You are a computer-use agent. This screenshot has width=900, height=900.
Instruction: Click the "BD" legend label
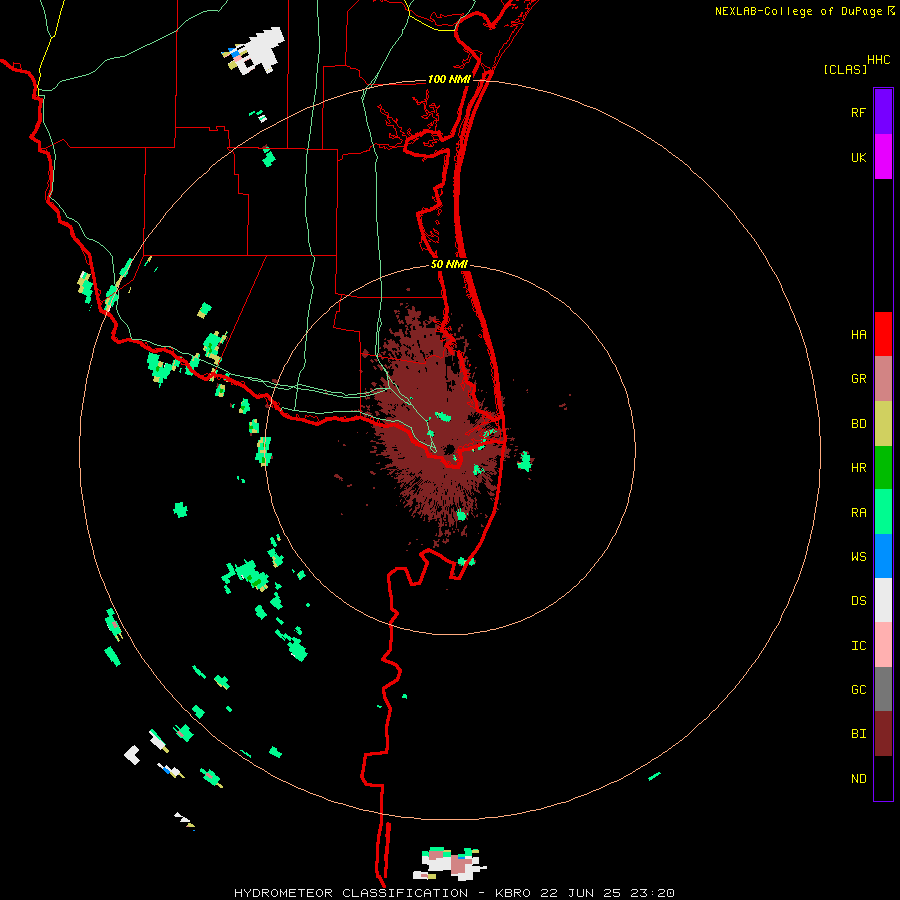click(858, 424)
